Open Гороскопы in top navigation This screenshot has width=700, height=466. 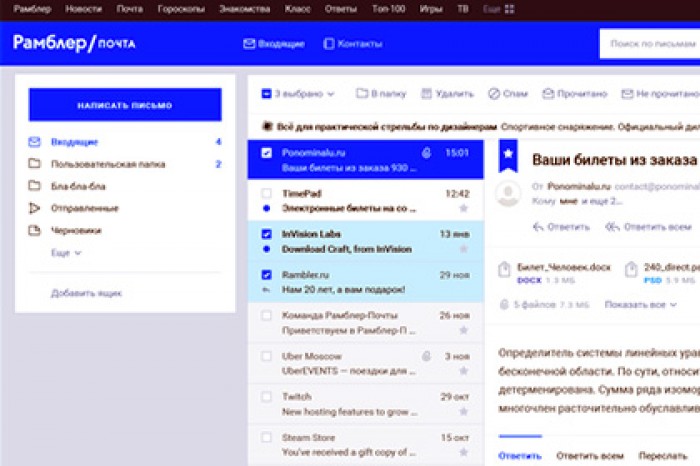coord(181,8)
